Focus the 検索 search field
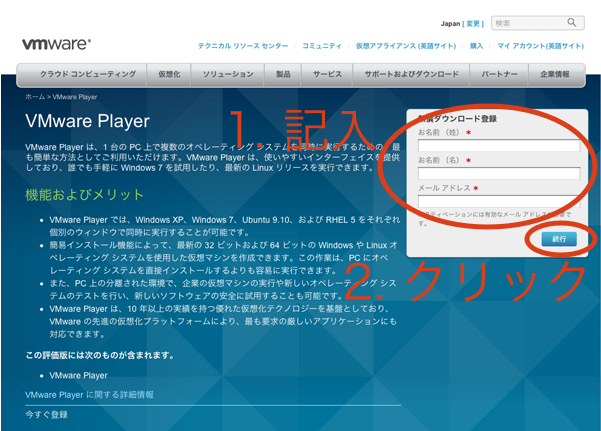 pos(537,23)
